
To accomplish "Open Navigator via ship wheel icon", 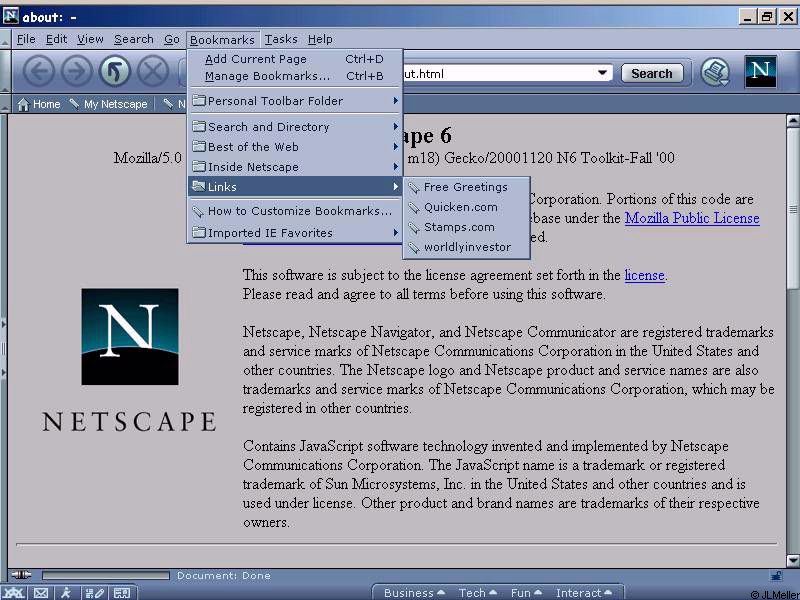I will click(x=13, y=593).
